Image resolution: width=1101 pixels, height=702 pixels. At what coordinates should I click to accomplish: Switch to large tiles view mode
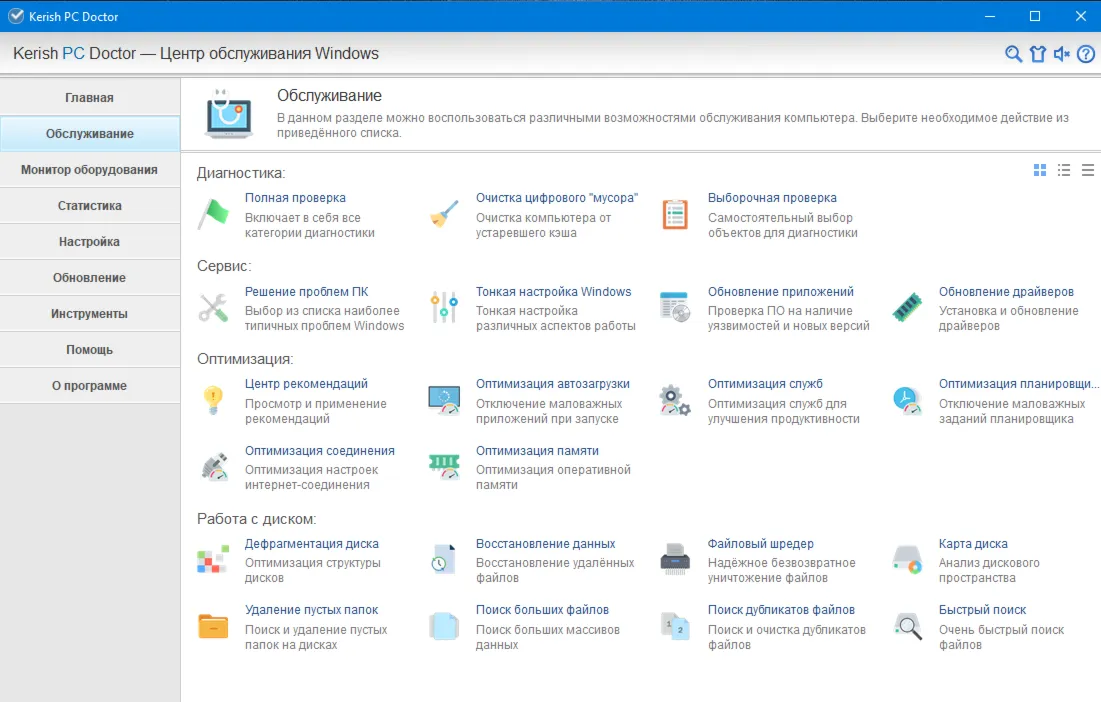[x=1040, y=170]
